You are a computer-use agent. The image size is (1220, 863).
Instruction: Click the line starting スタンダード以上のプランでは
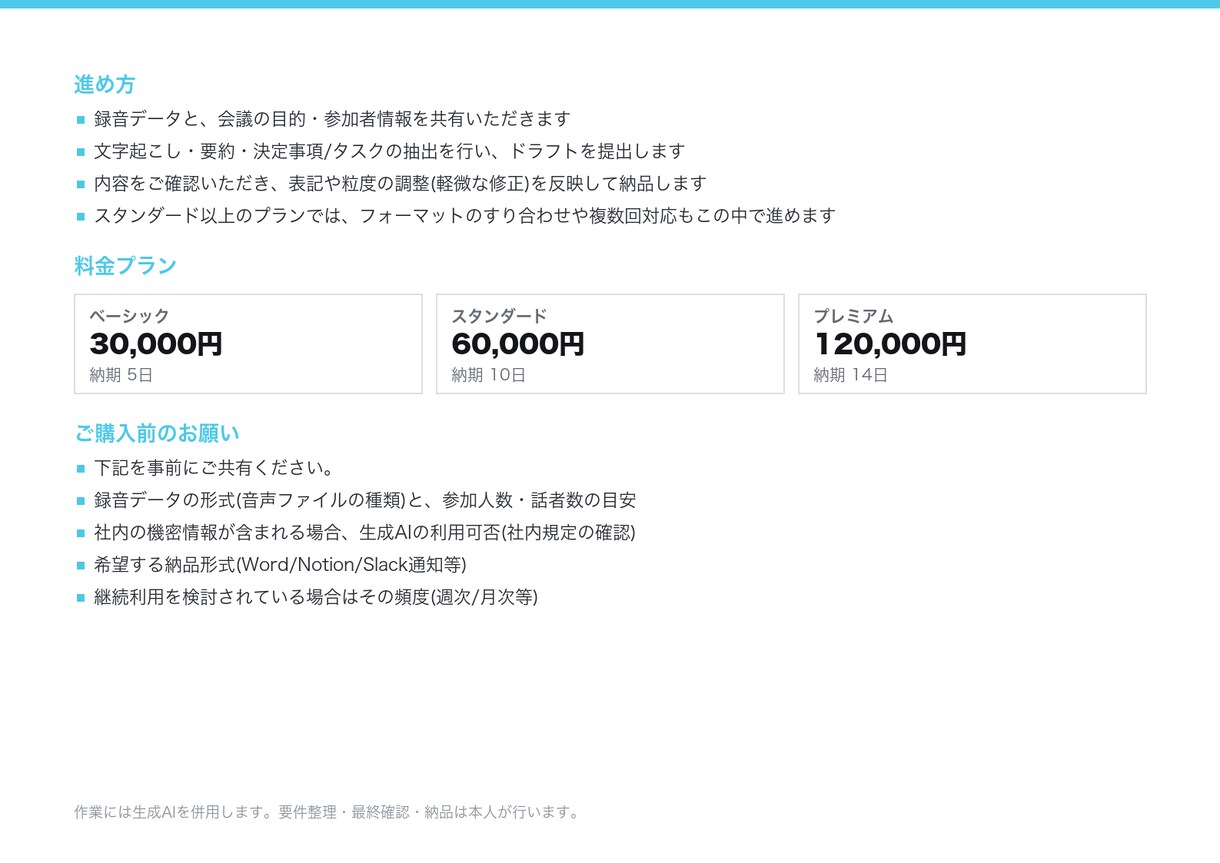(465, 215)
